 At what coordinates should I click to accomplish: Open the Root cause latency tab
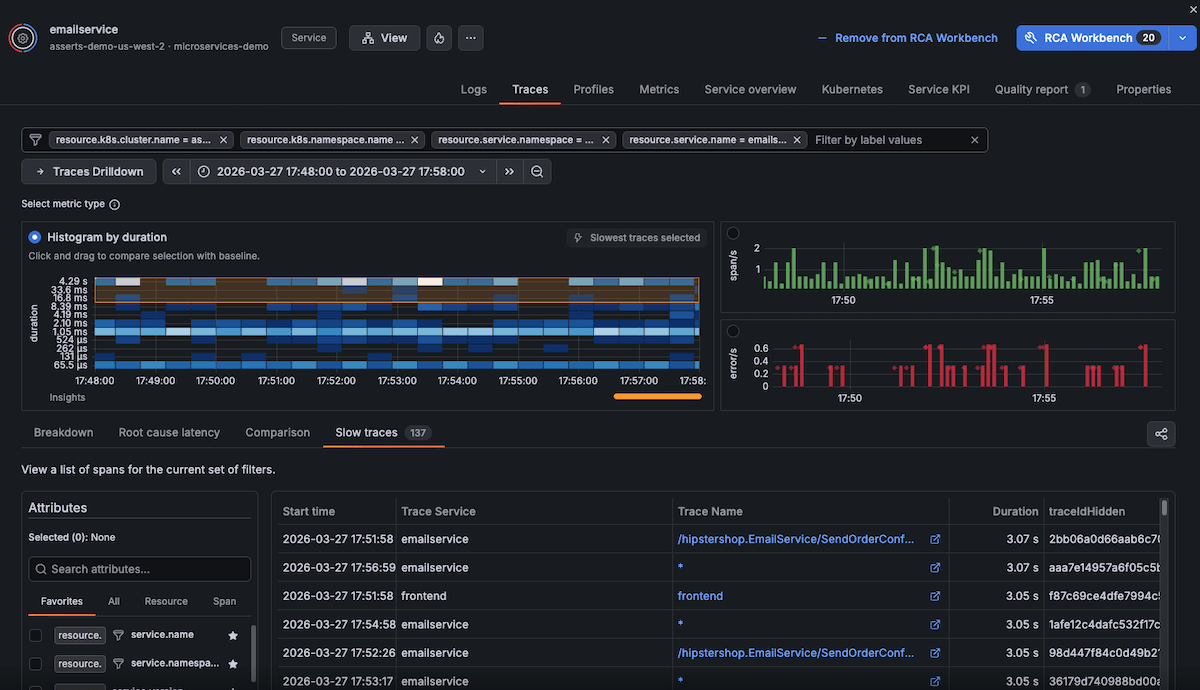(169, 432)
